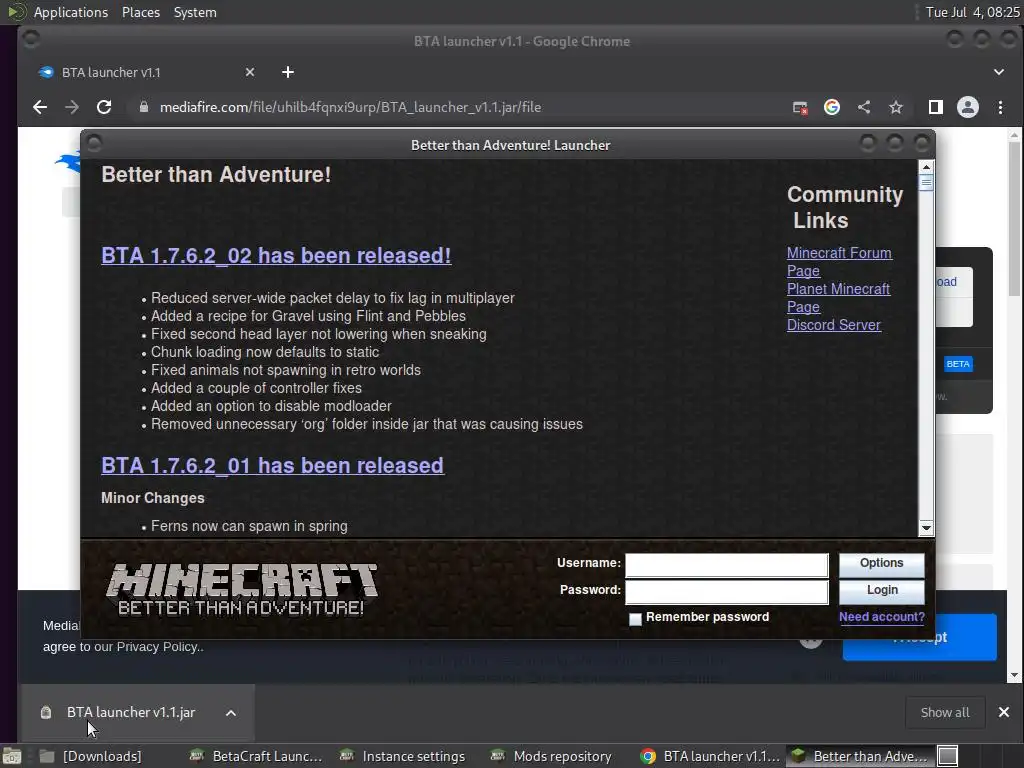Click the Privacy Policy text on MediaFire
This screenshot has width=1024, height=768.
coord(159,647)
